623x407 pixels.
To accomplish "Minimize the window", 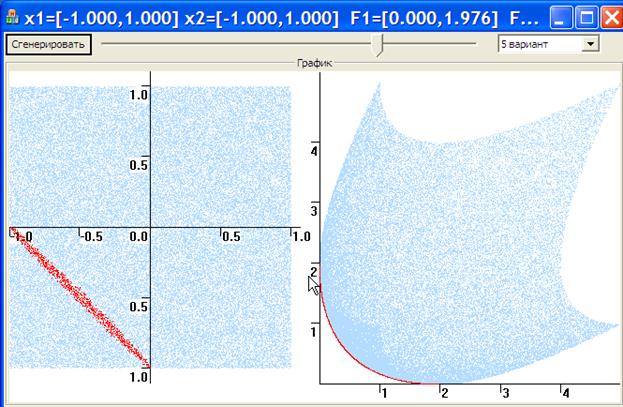I will [x=561, y=17].
